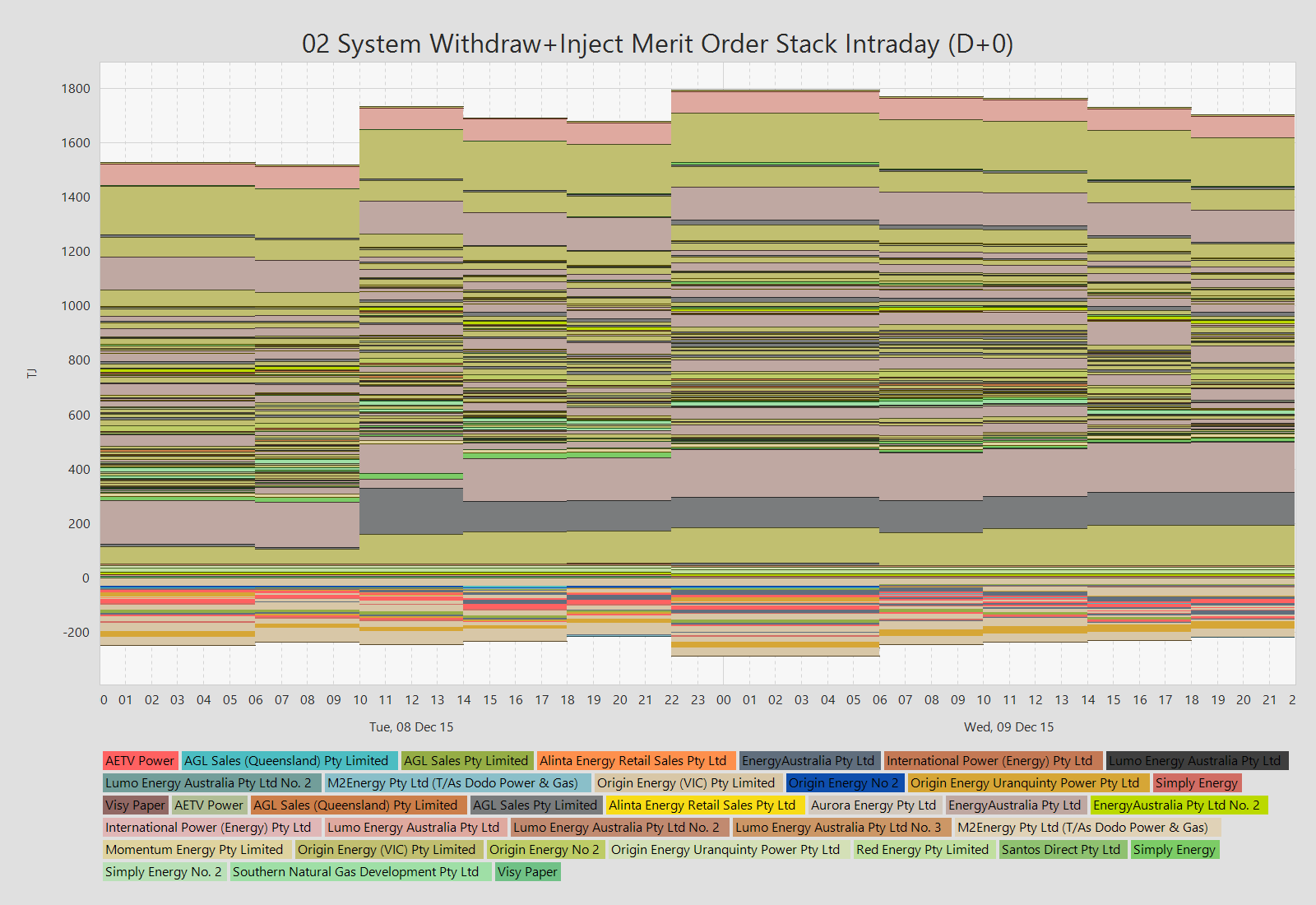Viewport: 1316px width, 905px height.
Task: Click the blue Origin Energy No 2 legend
Action: coord(844,783)
